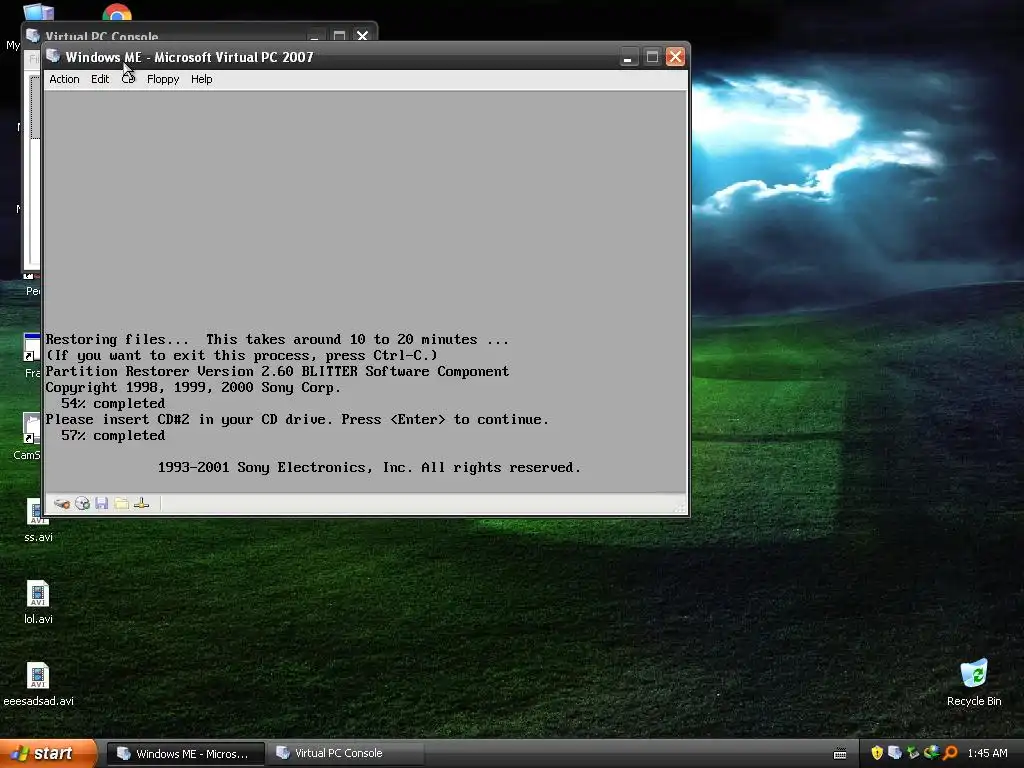Click the 1:45 AM system clock
This screenshot has width=1024, height=768.
tap(987, 753)
